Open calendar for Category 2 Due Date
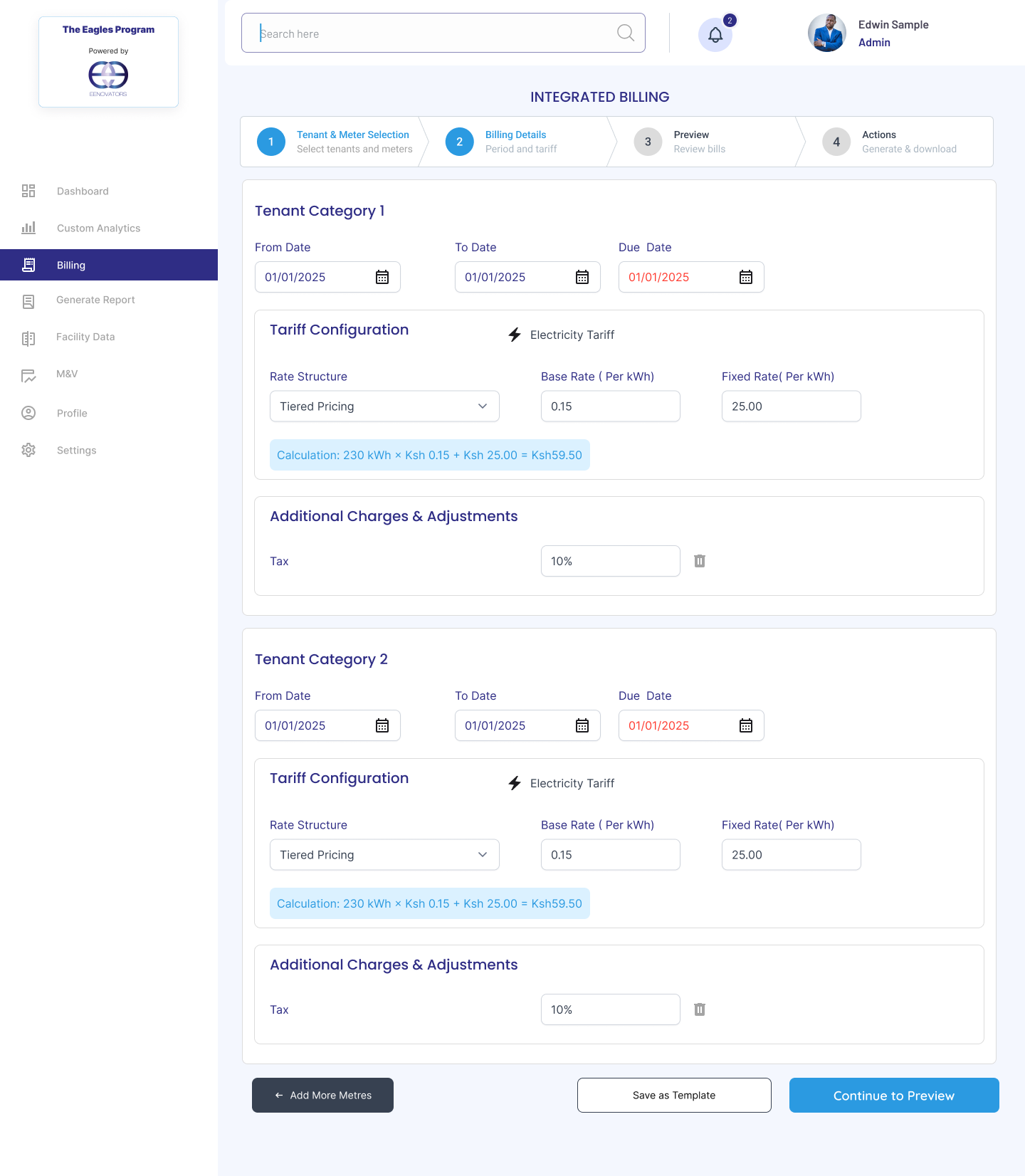 (x=746, y=725)
